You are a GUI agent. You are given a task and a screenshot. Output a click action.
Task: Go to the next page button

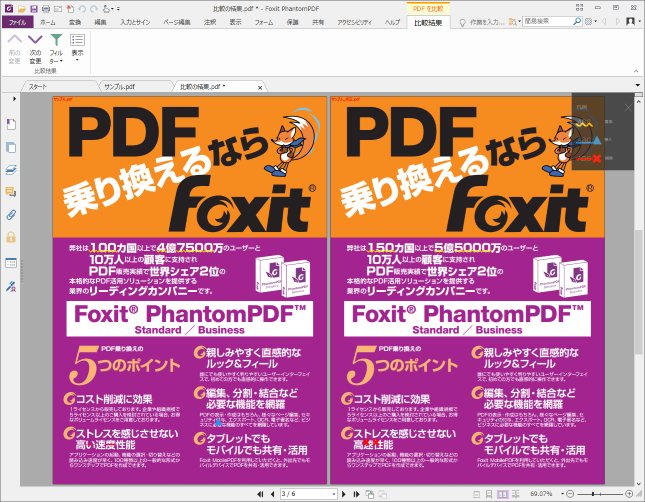(344, 494)
